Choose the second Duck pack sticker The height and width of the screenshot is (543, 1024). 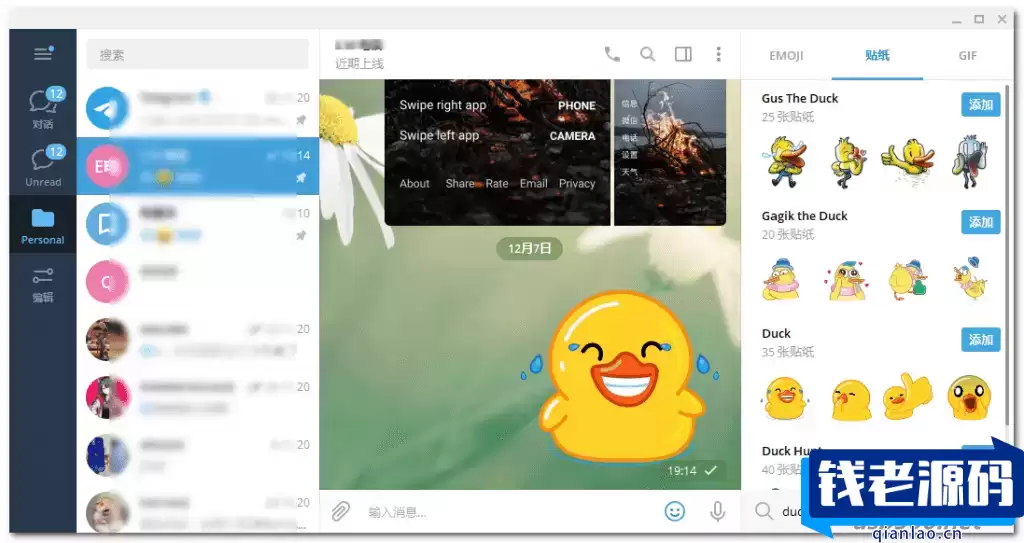pos(851,399)
